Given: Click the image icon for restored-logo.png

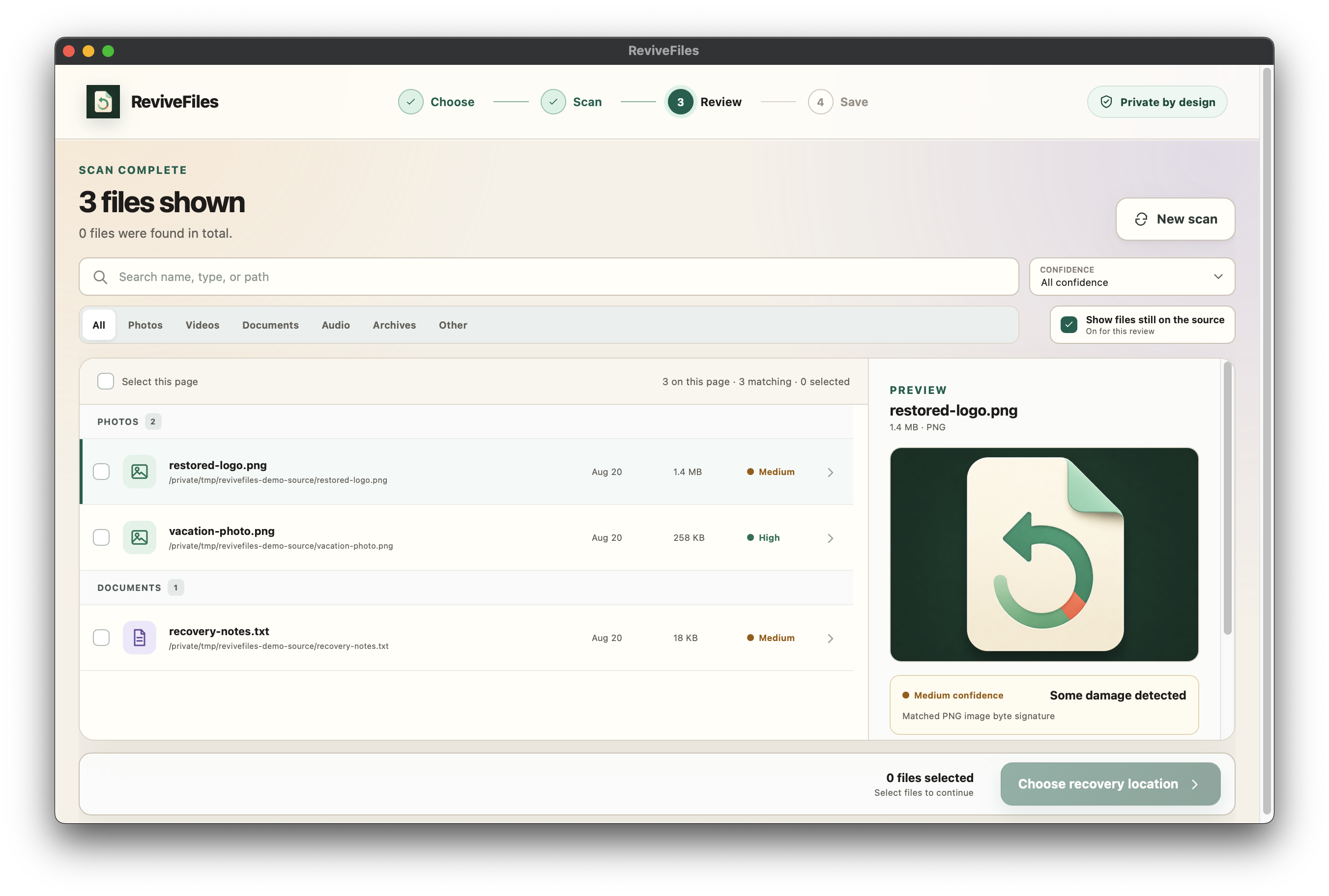Looking at the screenshot, I should click(140, 472).
